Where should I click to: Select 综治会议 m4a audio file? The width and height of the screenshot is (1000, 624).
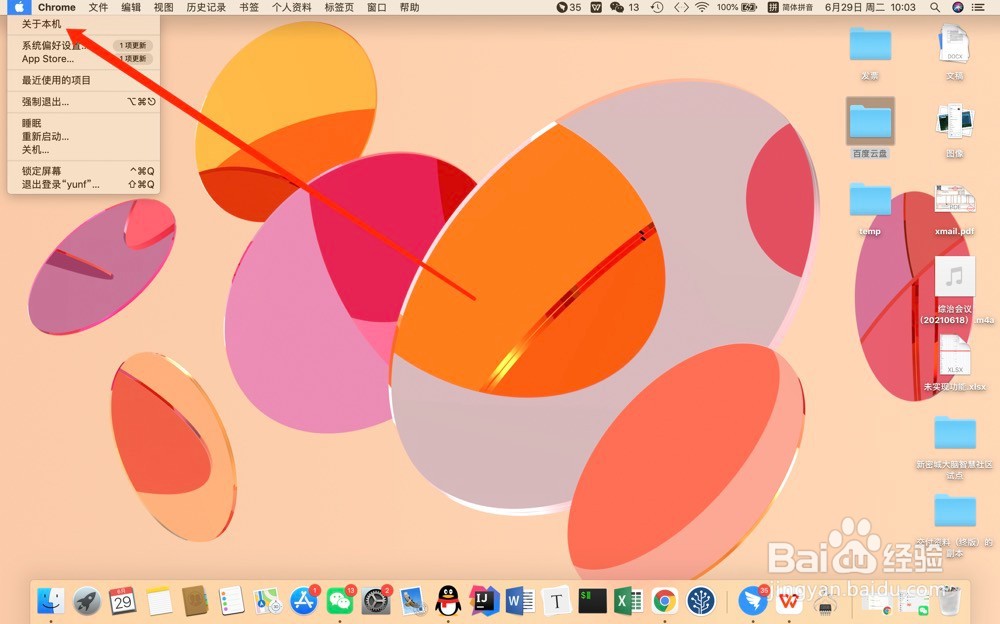[x=955, y=290]
